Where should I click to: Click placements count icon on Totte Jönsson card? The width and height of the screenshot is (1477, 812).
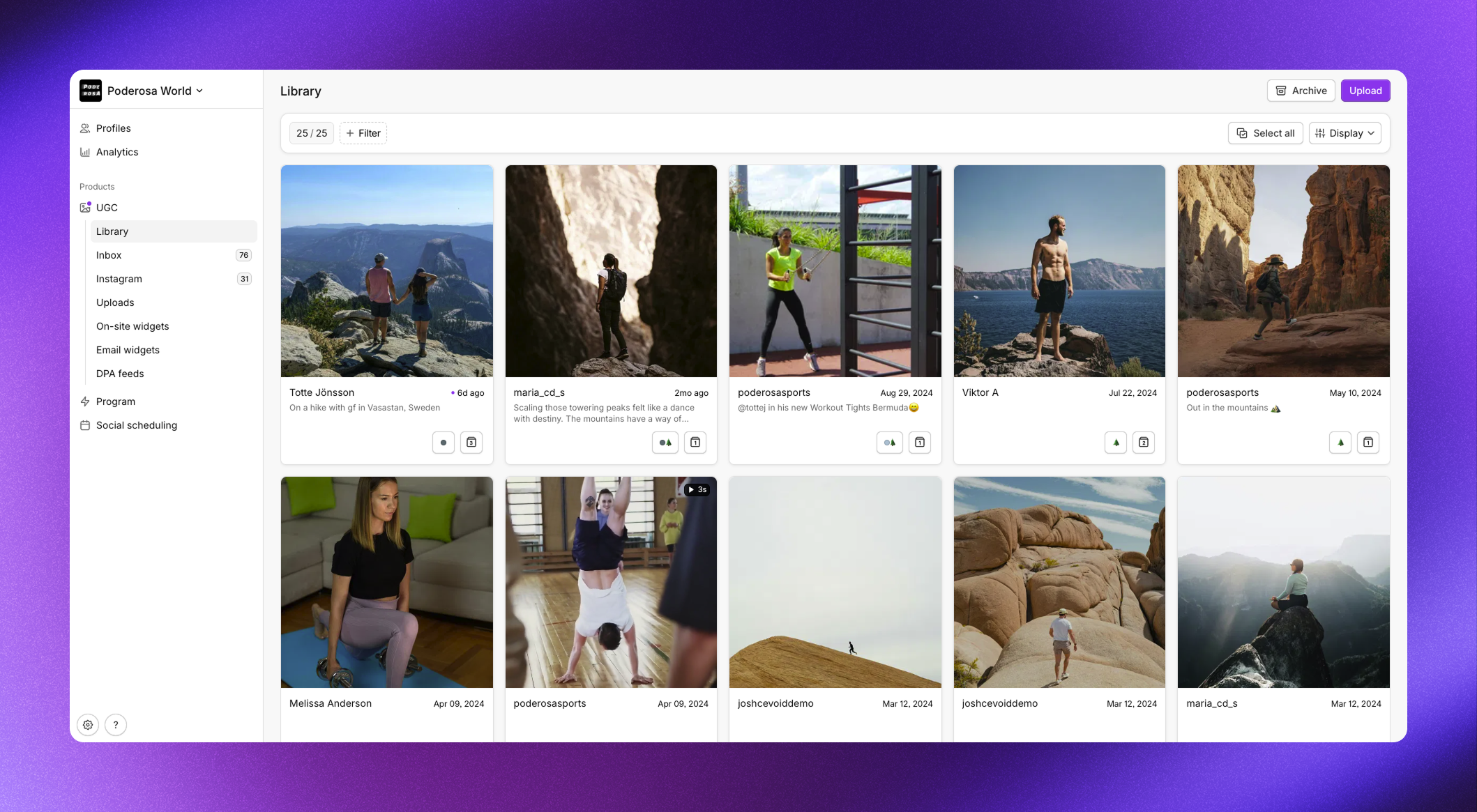(471, 443)
